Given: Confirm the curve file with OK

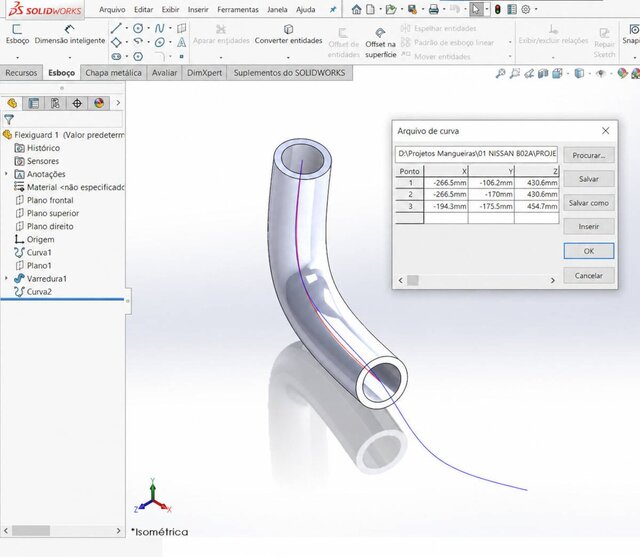Looking at the screenshot, I should pyautogui.click(x=589, y=251).
